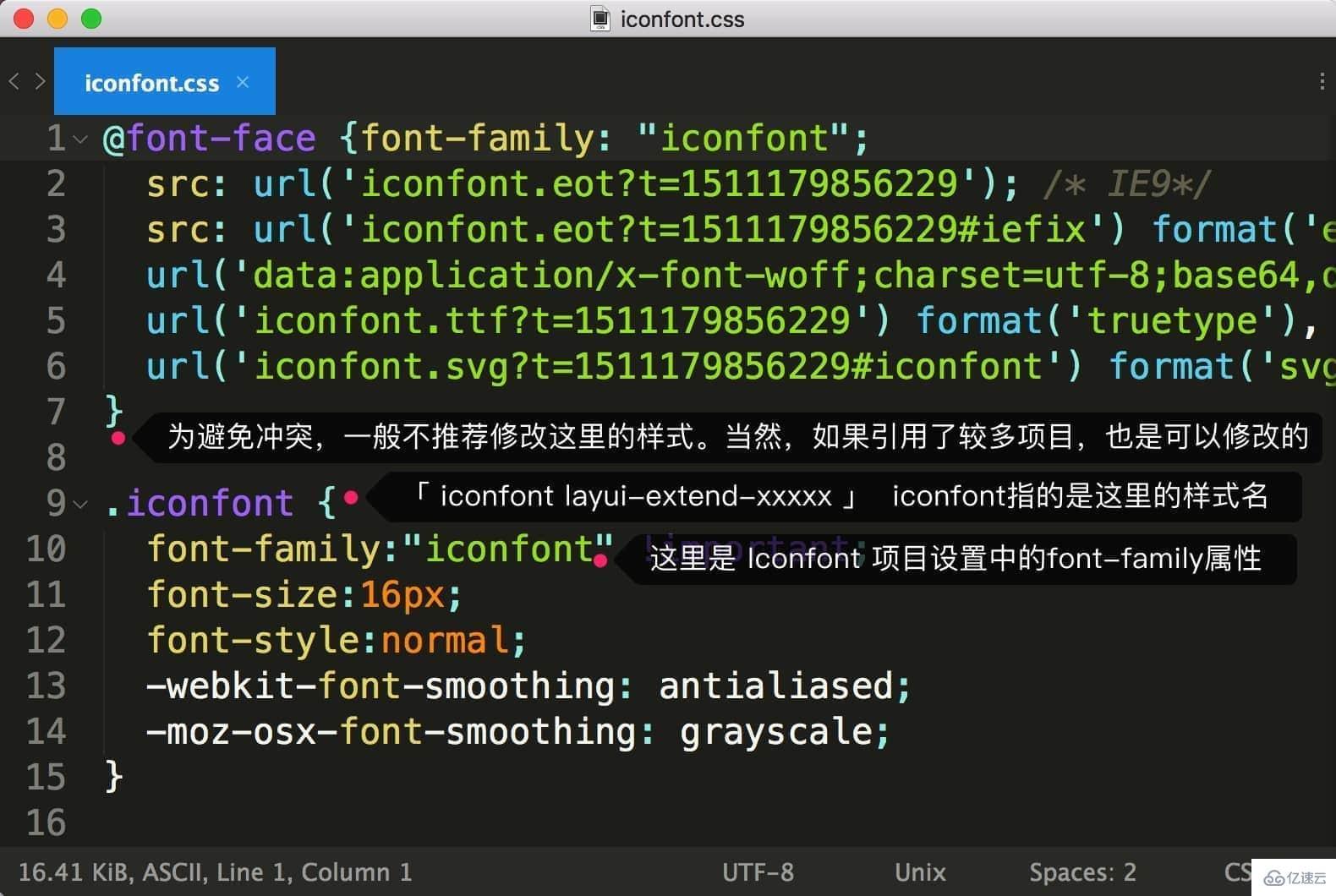Click line number 16 in gutter
Image resolution: width=1336 pixels, height=896 pixels.
click(46, 822)
